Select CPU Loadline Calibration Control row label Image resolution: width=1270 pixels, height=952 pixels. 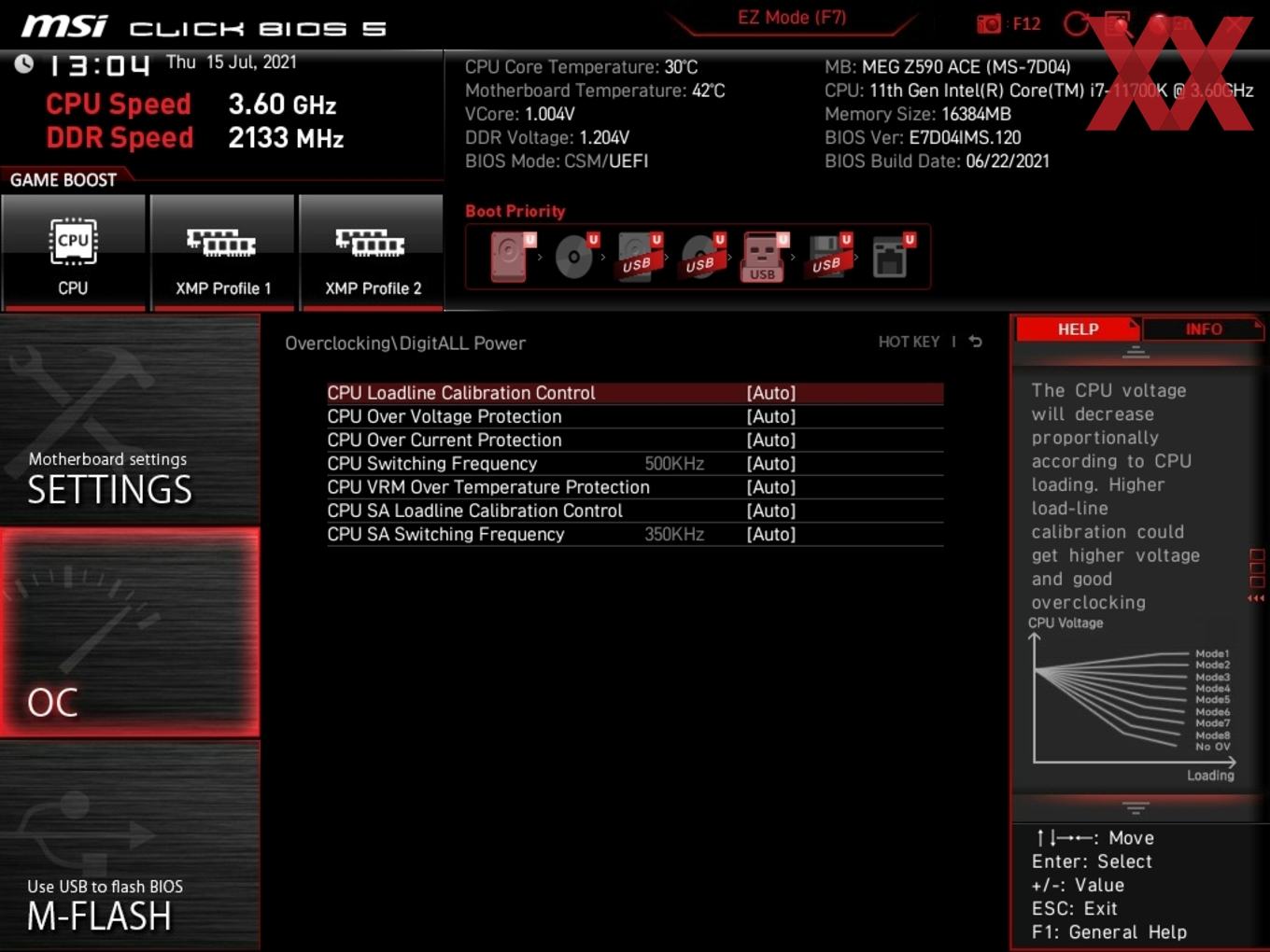point(461,393)
